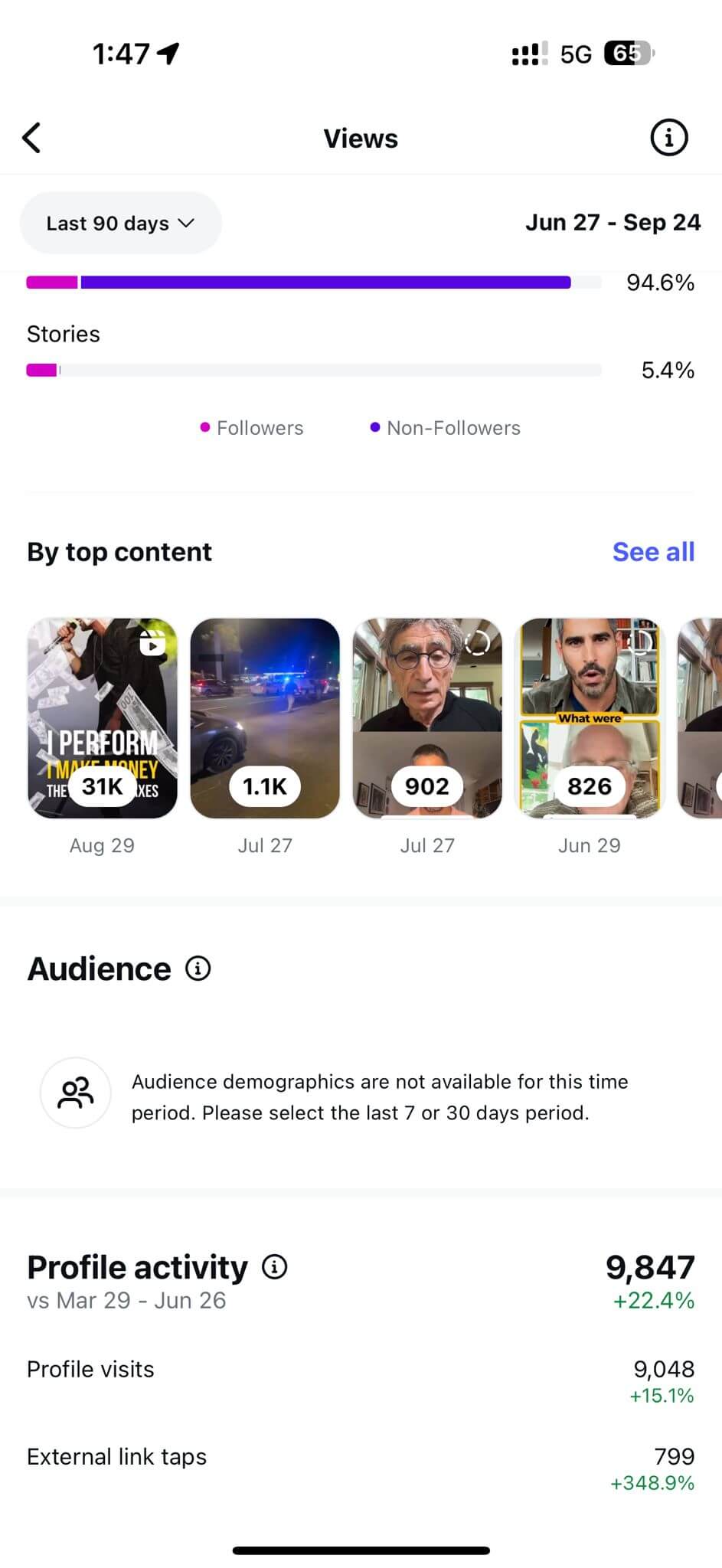Open the Views info icon

tap(668, 138)
